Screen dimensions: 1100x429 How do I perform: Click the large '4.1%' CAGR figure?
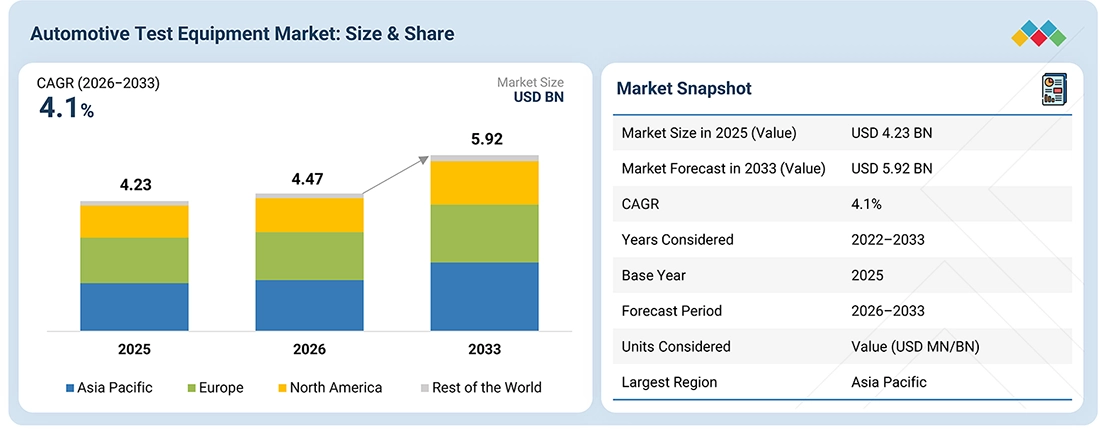(x=65, y=108)
